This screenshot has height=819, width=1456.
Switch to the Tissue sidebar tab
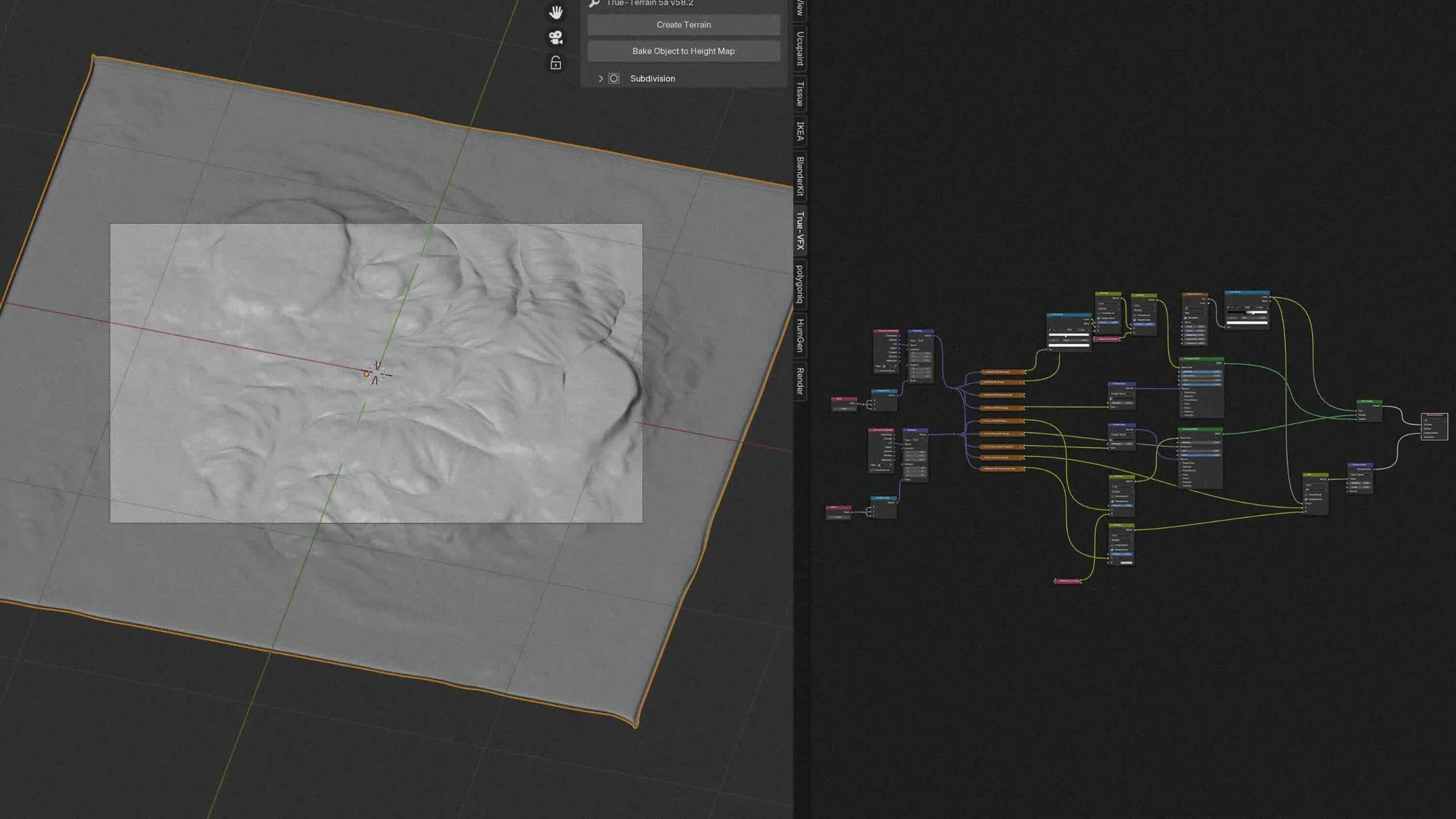tap(800, 94)
